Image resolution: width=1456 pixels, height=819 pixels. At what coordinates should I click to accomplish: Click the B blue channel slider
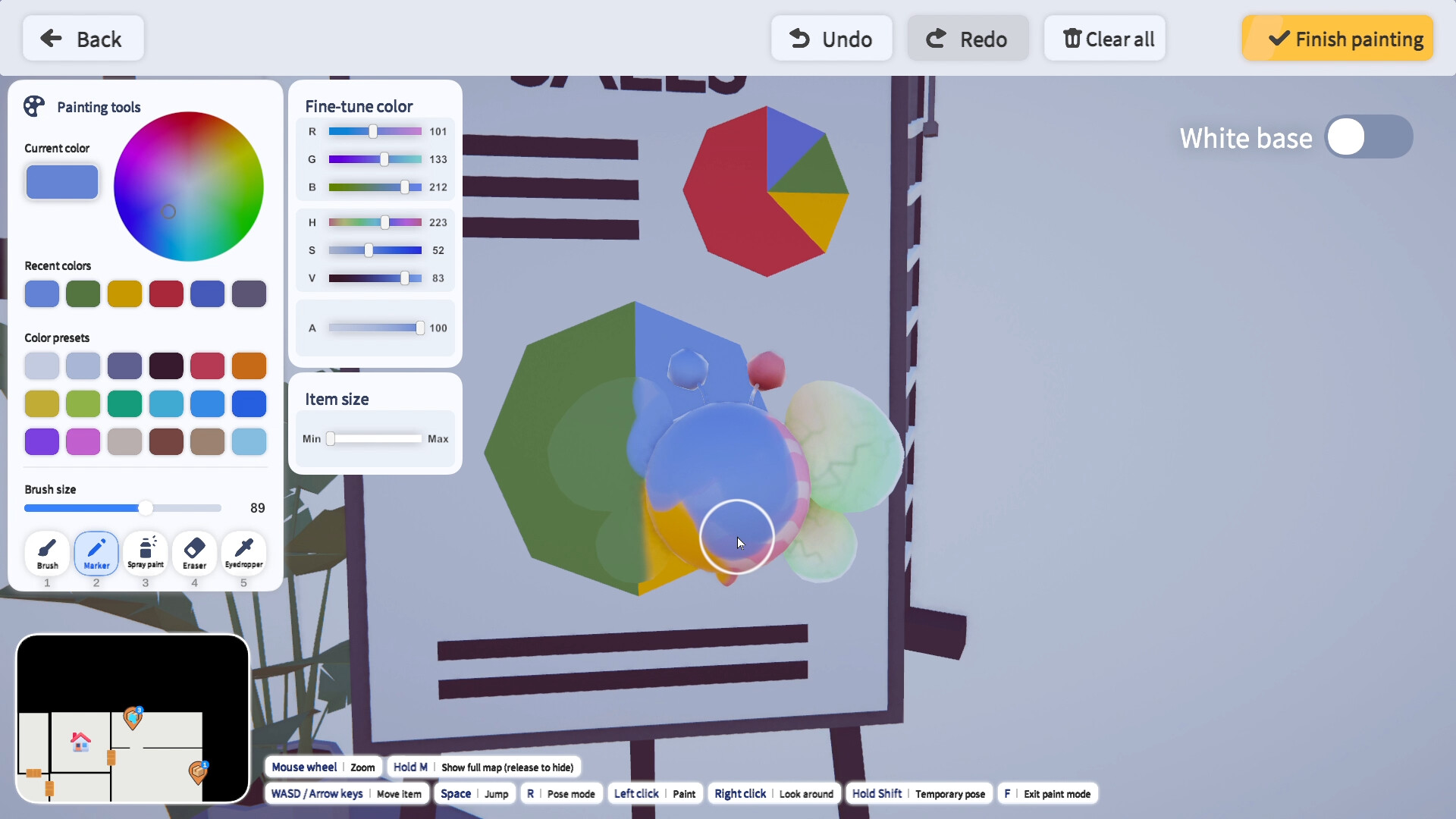375,187
